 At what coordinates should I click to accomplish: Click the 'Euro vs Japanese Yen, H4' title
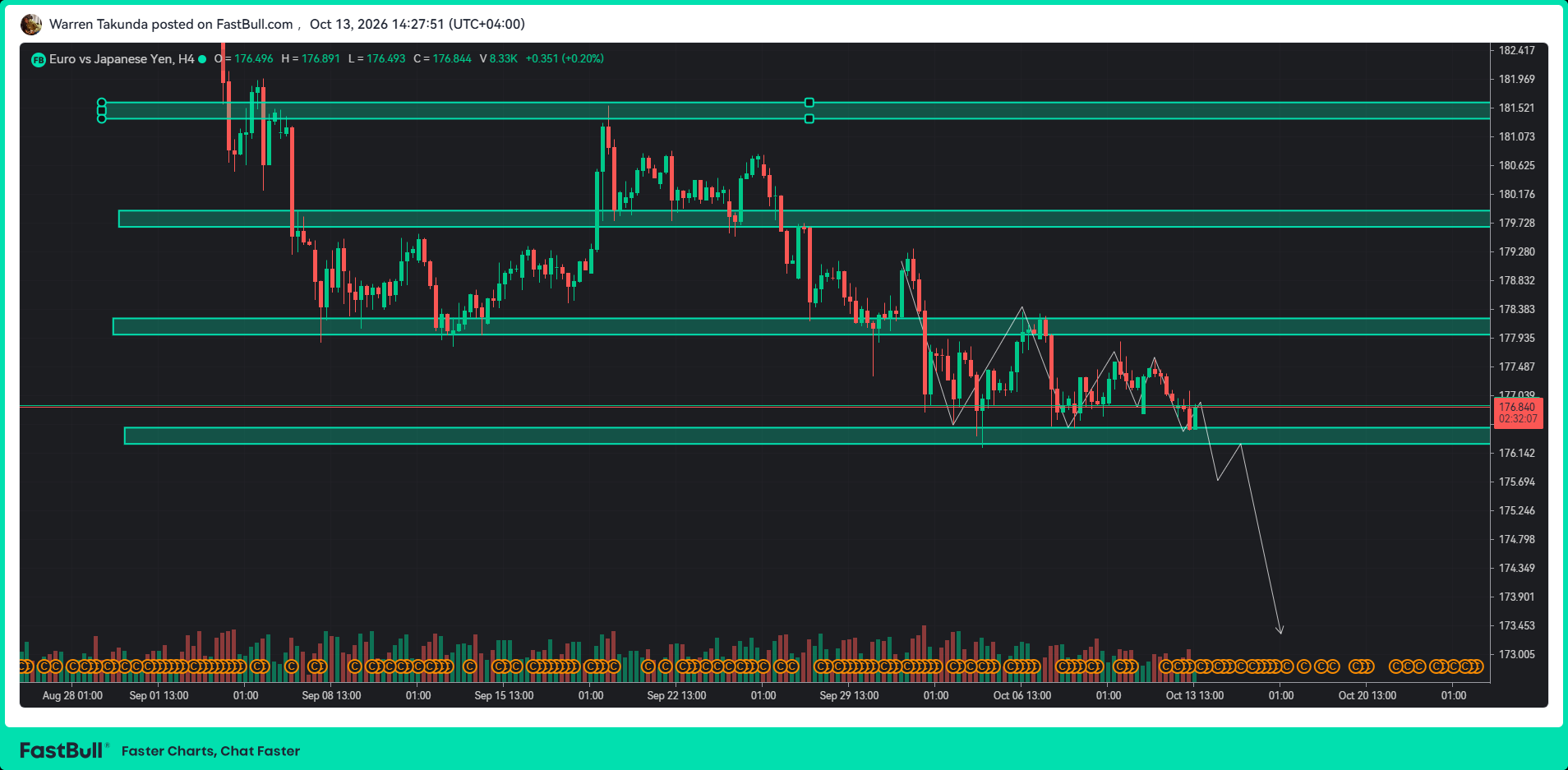(x=122, y=59)
